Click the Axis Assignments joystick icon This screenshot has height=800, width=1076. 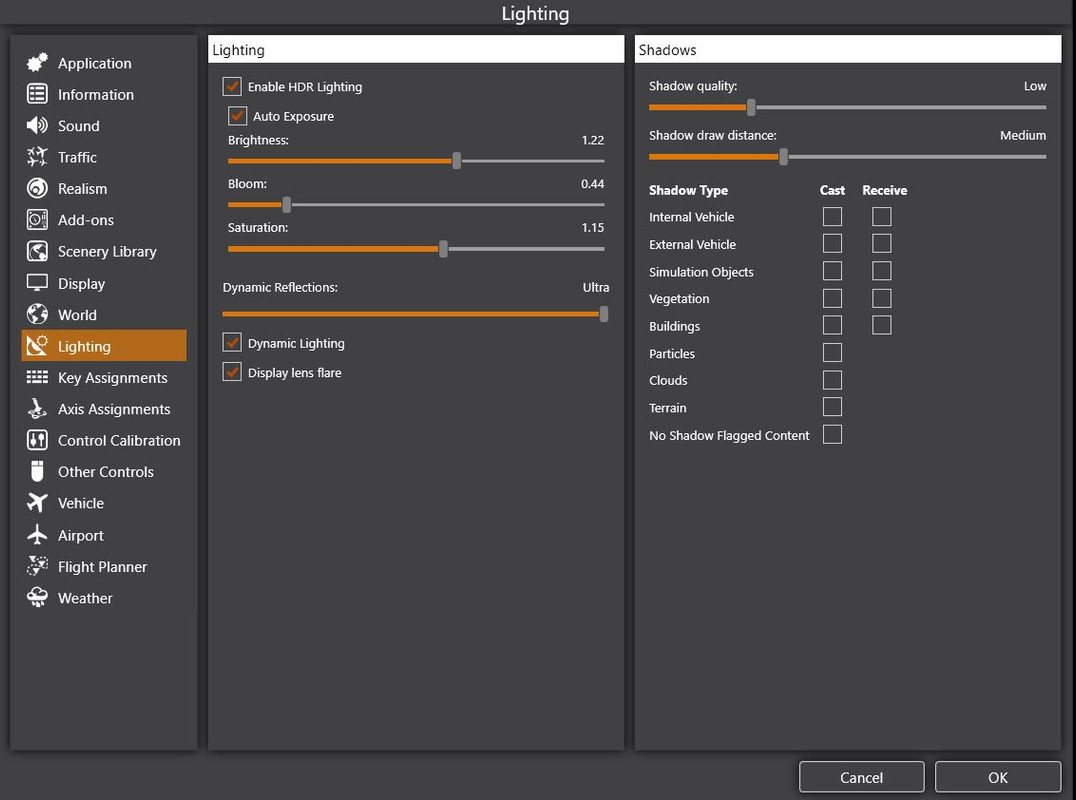tap(37, 409)
